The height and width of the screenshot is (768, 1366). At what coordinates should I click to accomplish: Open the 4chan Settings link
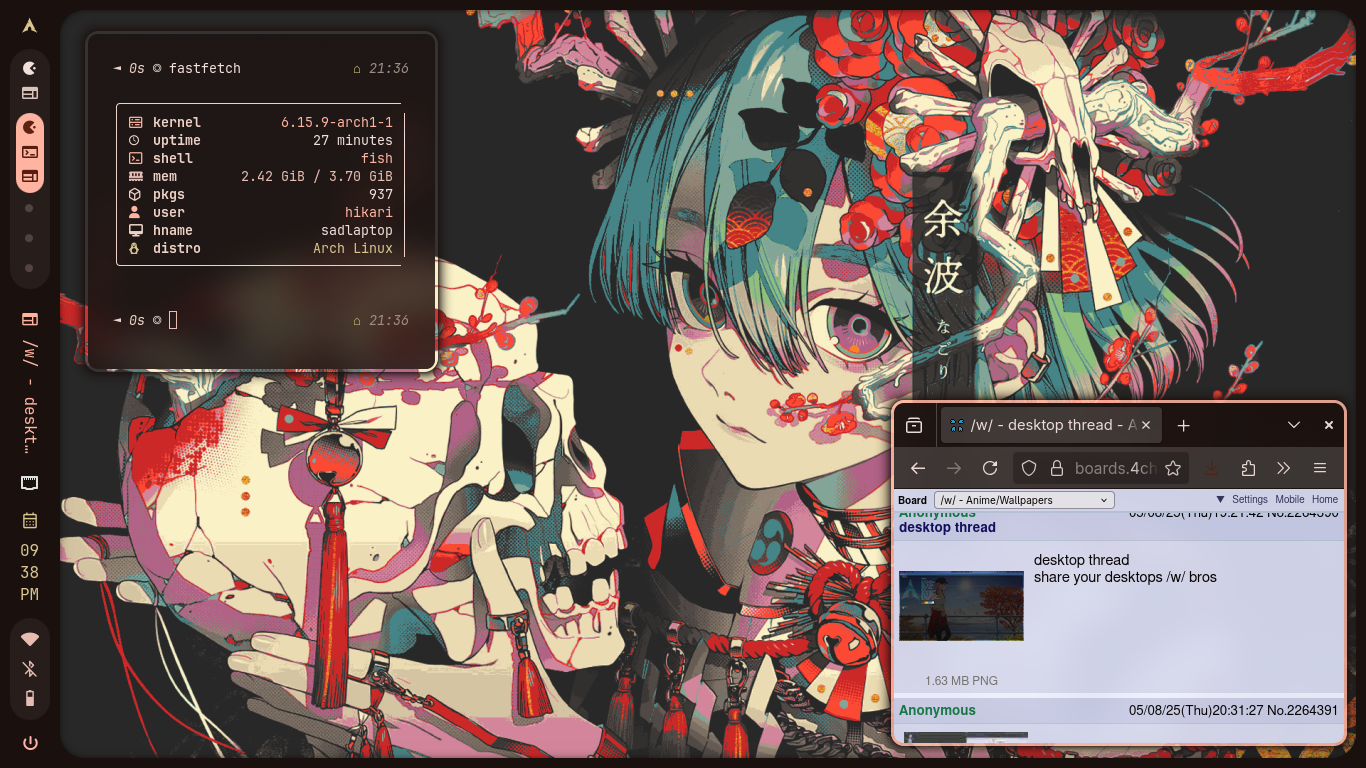coord(1250,499)
